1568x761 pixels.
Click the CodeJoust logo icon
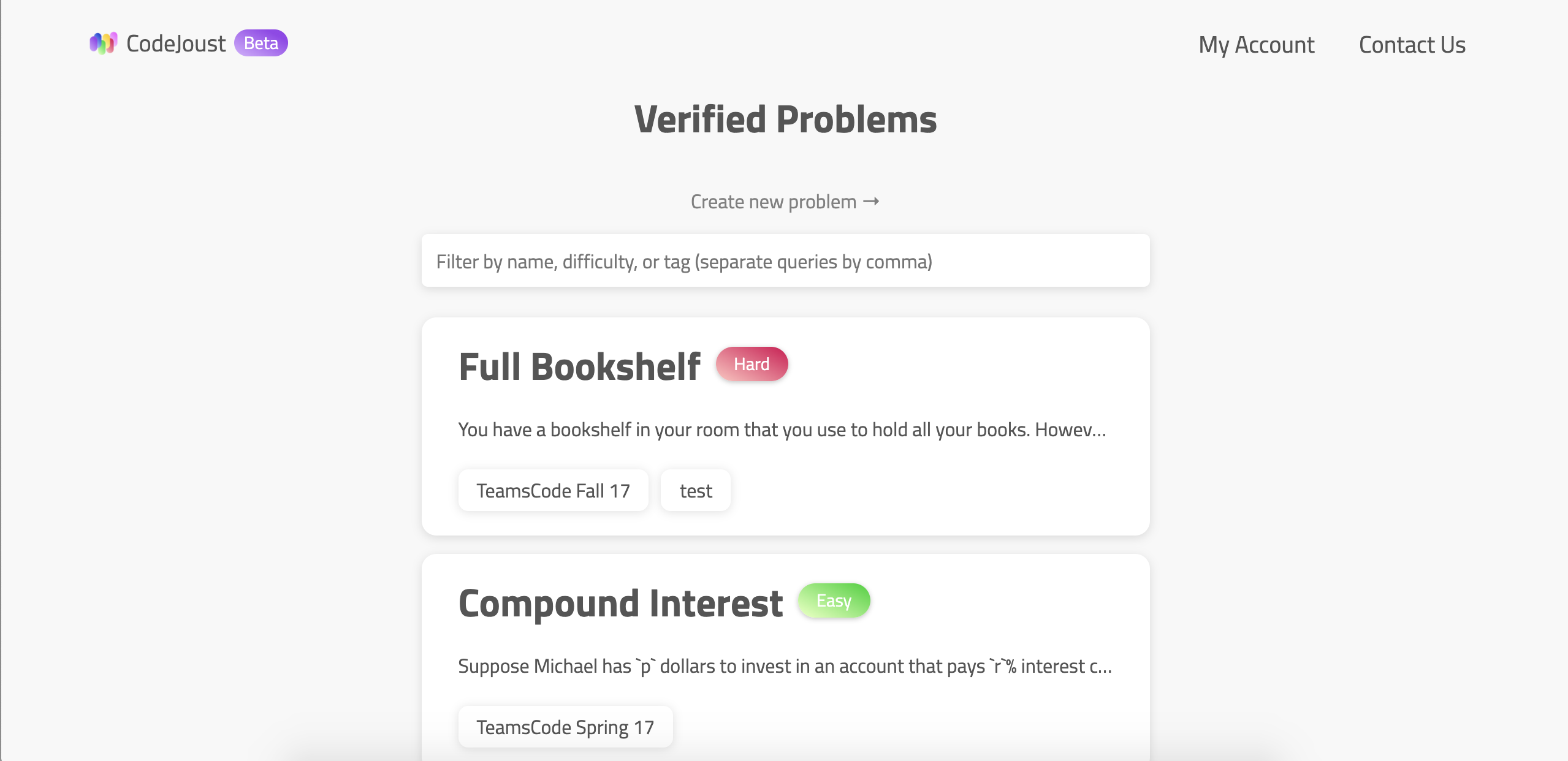click(103, 43)
